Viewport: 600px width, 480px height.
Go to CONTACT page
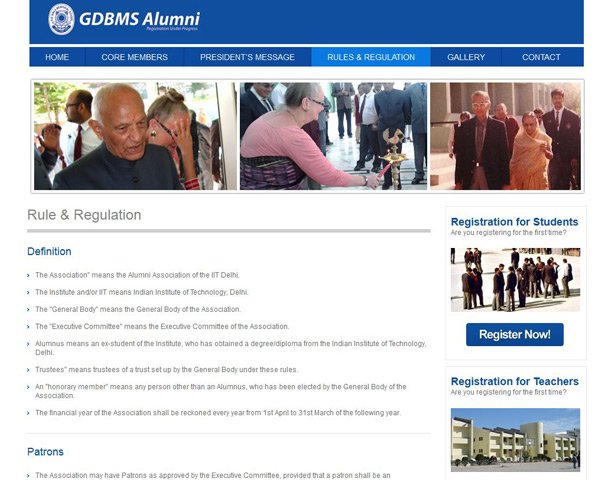pyautogui.click(x=541, y=57)
